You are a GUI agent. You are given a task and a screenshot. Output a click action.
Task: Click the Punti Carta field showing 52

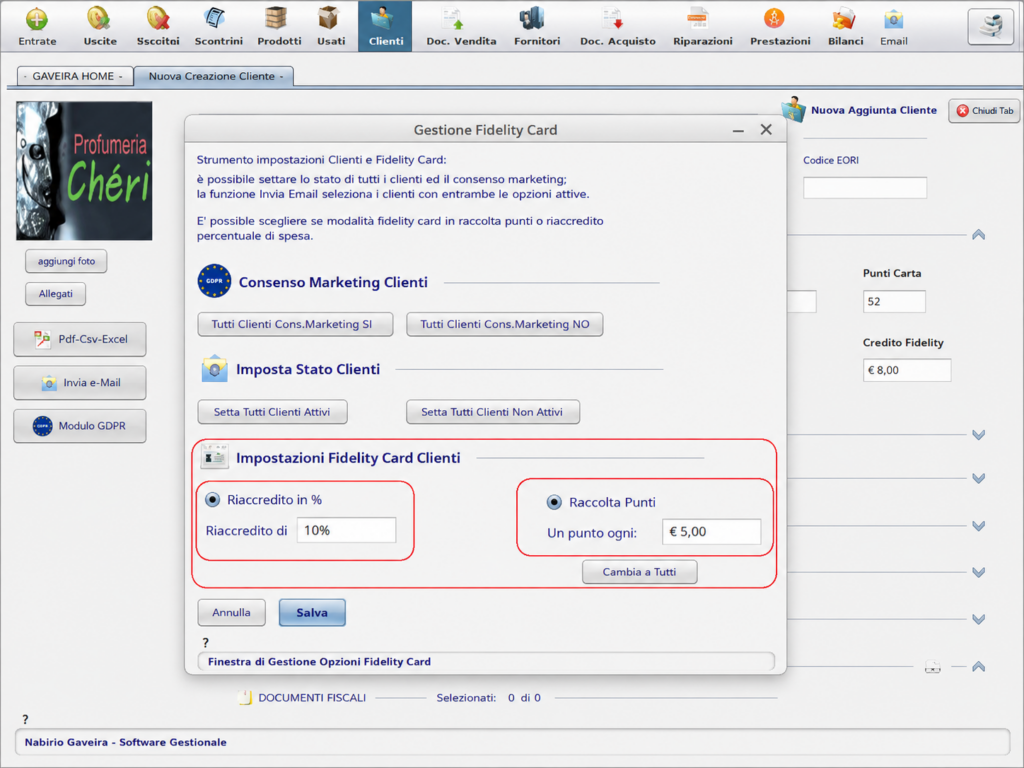pos(893,302)
